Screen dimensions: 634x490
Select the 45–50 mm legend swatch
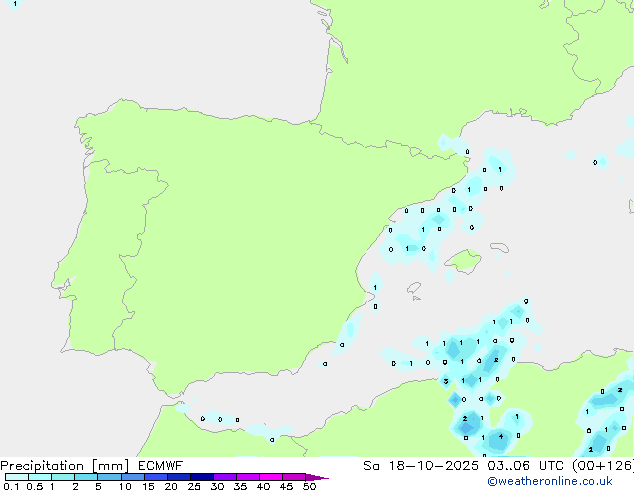(294, 477)
